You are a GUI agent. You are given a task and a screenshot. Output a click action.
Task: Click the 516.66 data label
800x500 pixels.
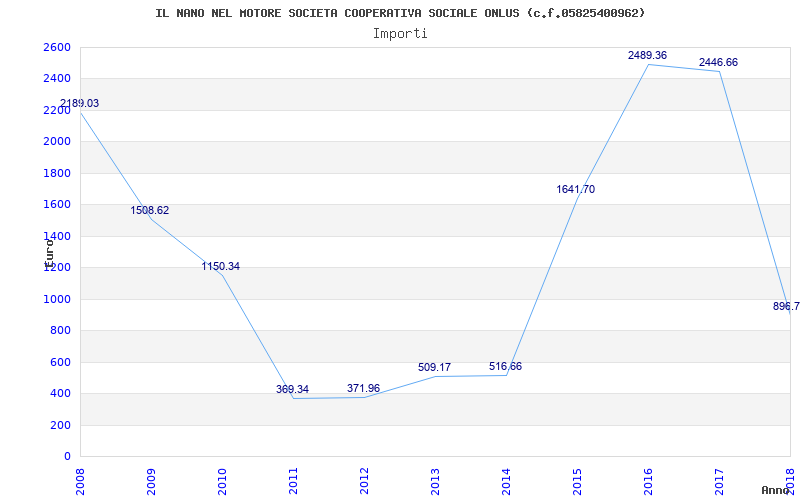tap(505, 366)
